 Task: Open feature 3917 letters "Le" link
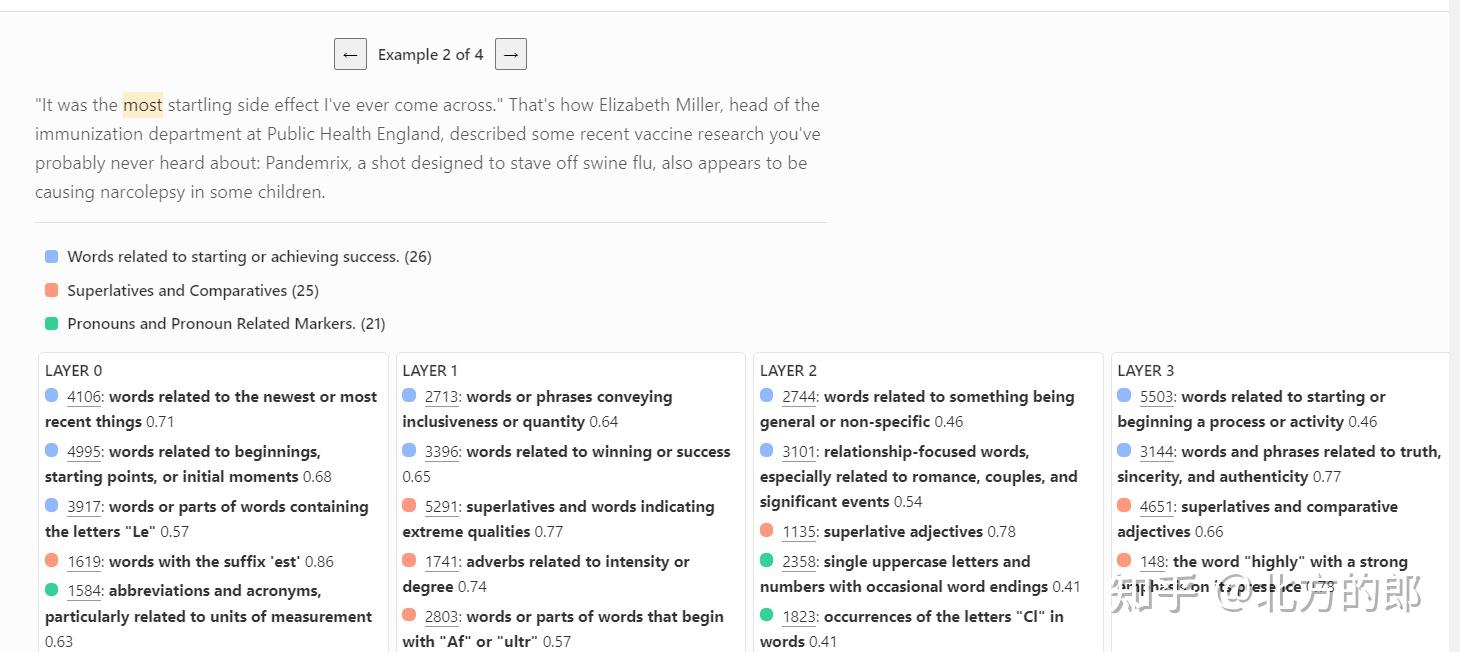point(84,507)
